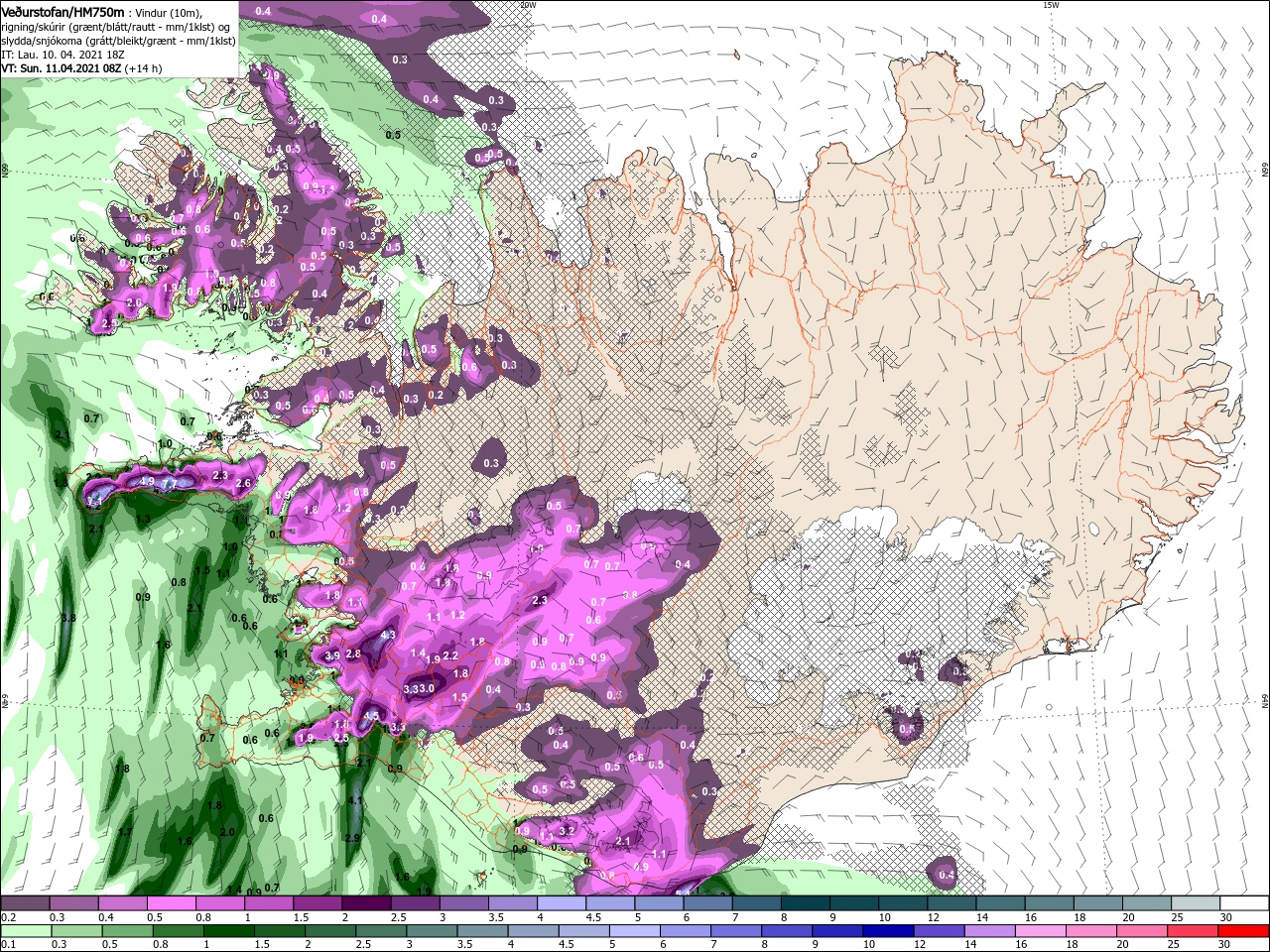Click the Veðurstofan/HM750m map title

[63, 11]
